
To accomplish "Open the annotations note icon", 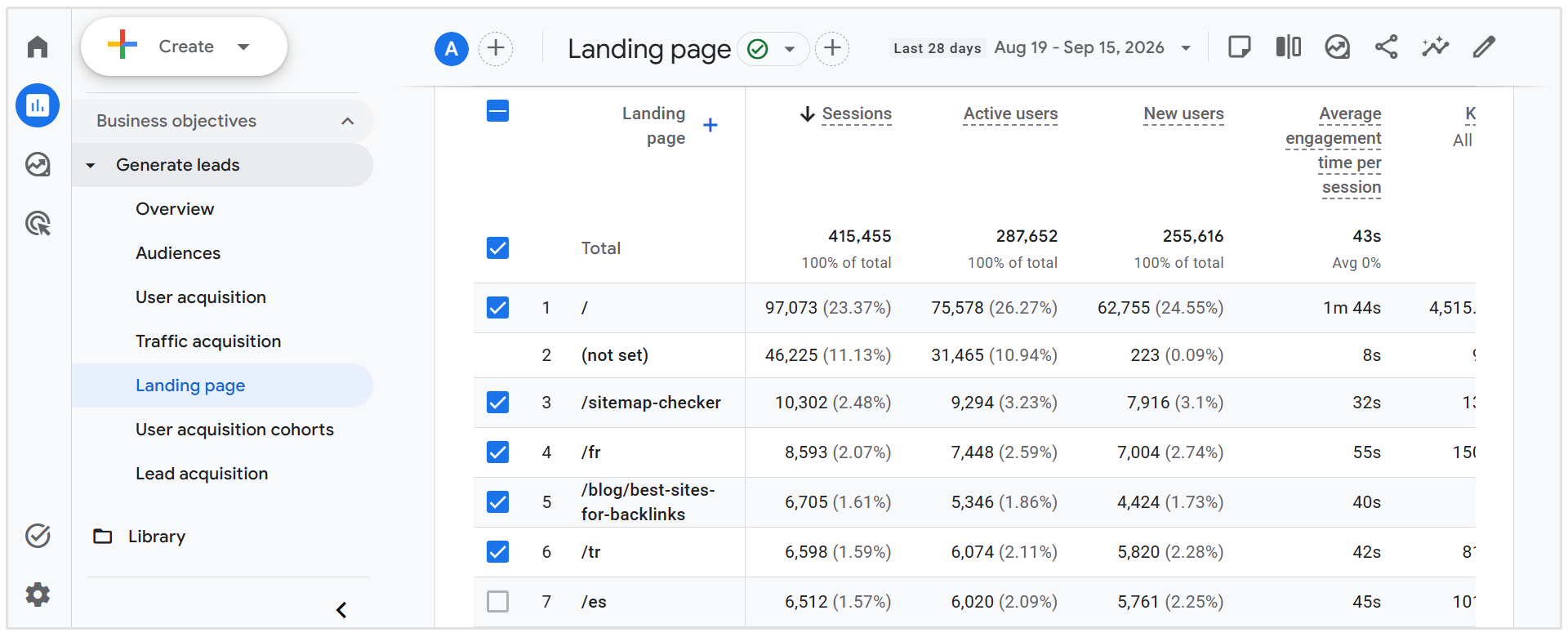I will coord(1240,47).
